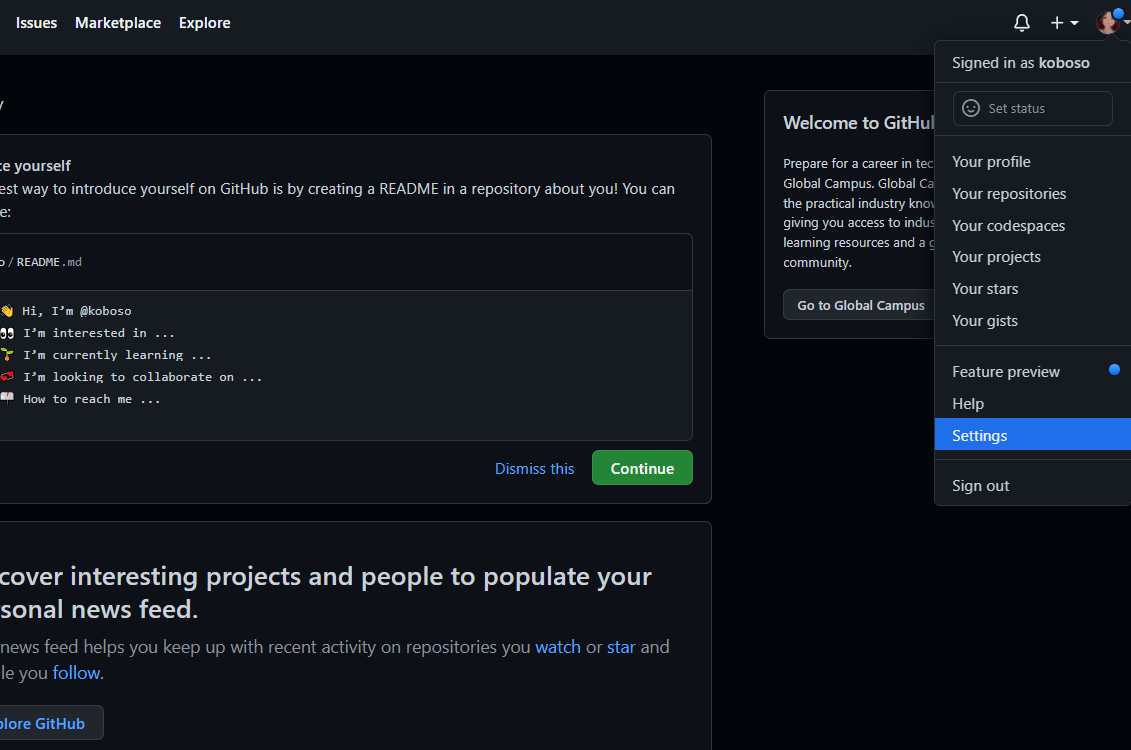Open Your gists
The image size is (1131, 750).
tap(1032, 321)
